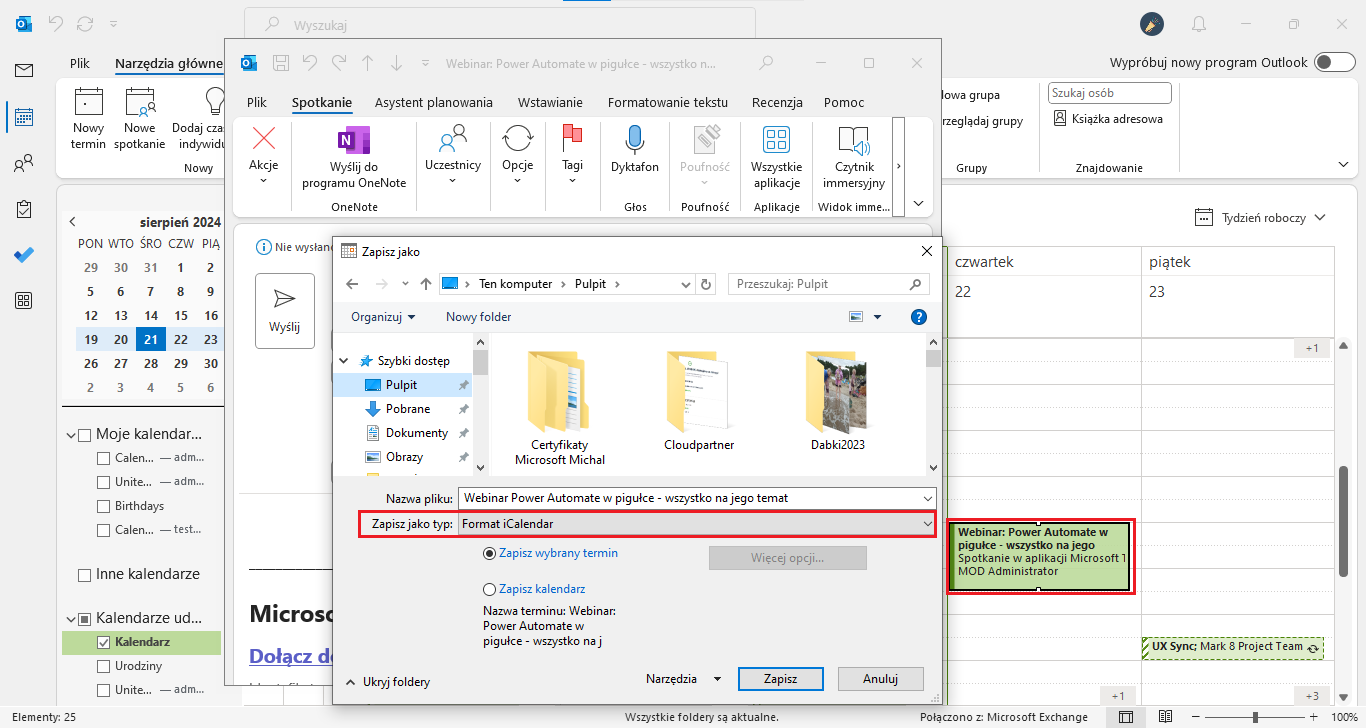1366x728 pixels.
Task: Switch to Formatowanie tekstu tab
Action: (x=668, y=102)
